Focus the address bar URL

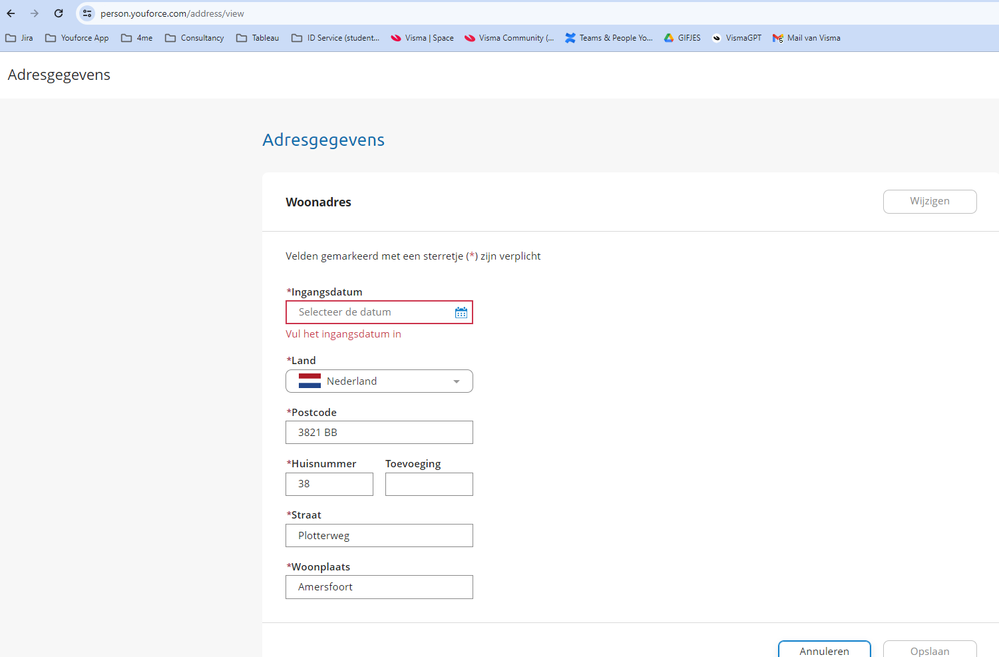coord(172,13)
